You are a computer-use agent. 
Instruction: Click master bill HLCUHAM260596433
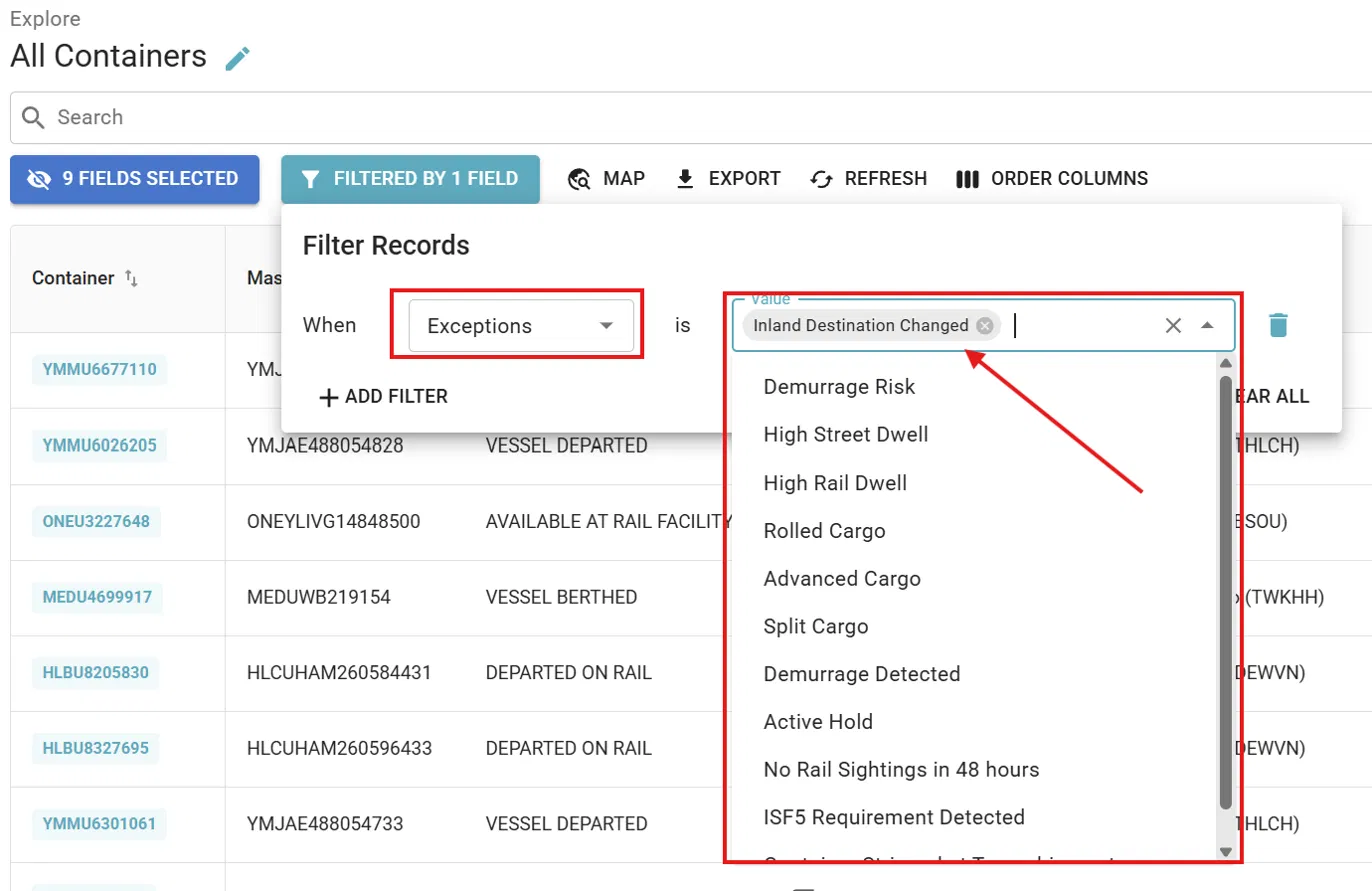pos(339,748)
